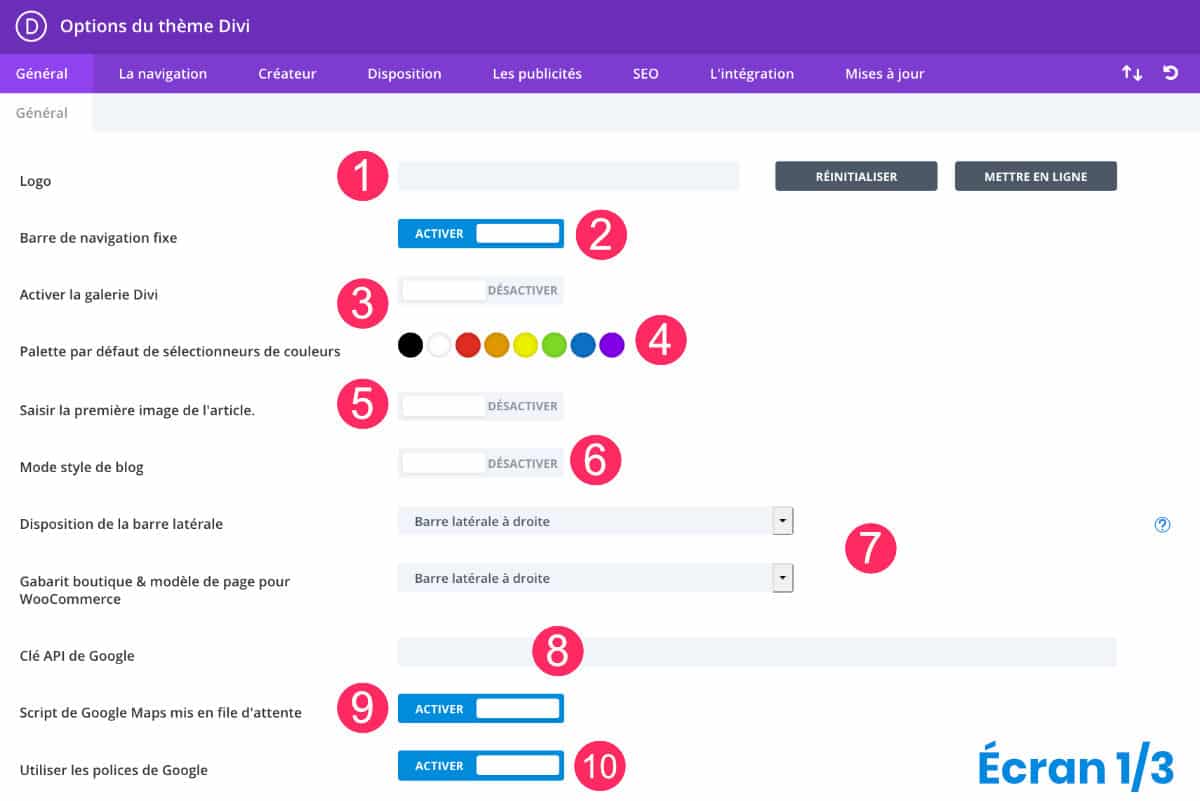
Task: Select the Général sub-tab
Action: click(x=46, y=113)
